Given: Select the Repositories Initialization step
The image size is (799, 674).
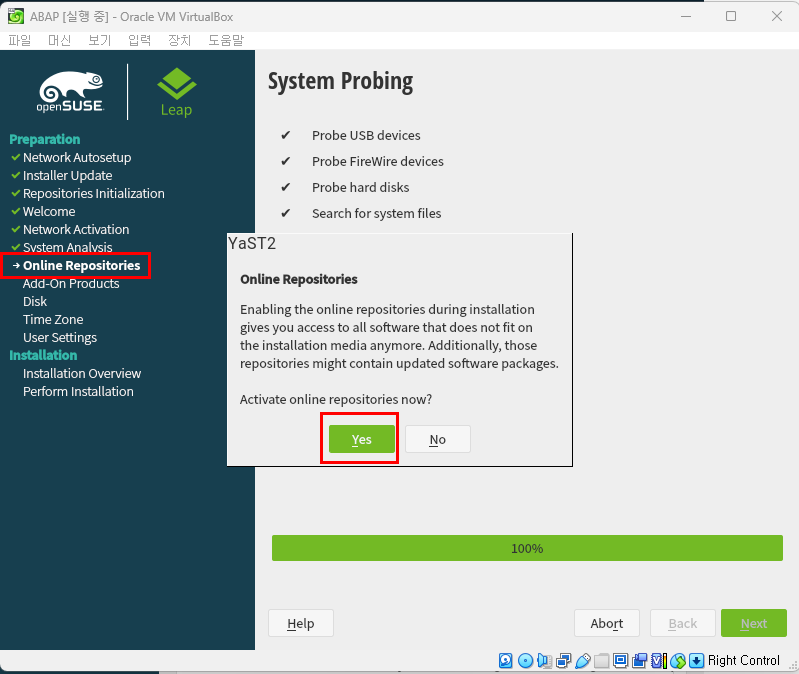Looking at the screenshot, I should (x=94, y=194).
